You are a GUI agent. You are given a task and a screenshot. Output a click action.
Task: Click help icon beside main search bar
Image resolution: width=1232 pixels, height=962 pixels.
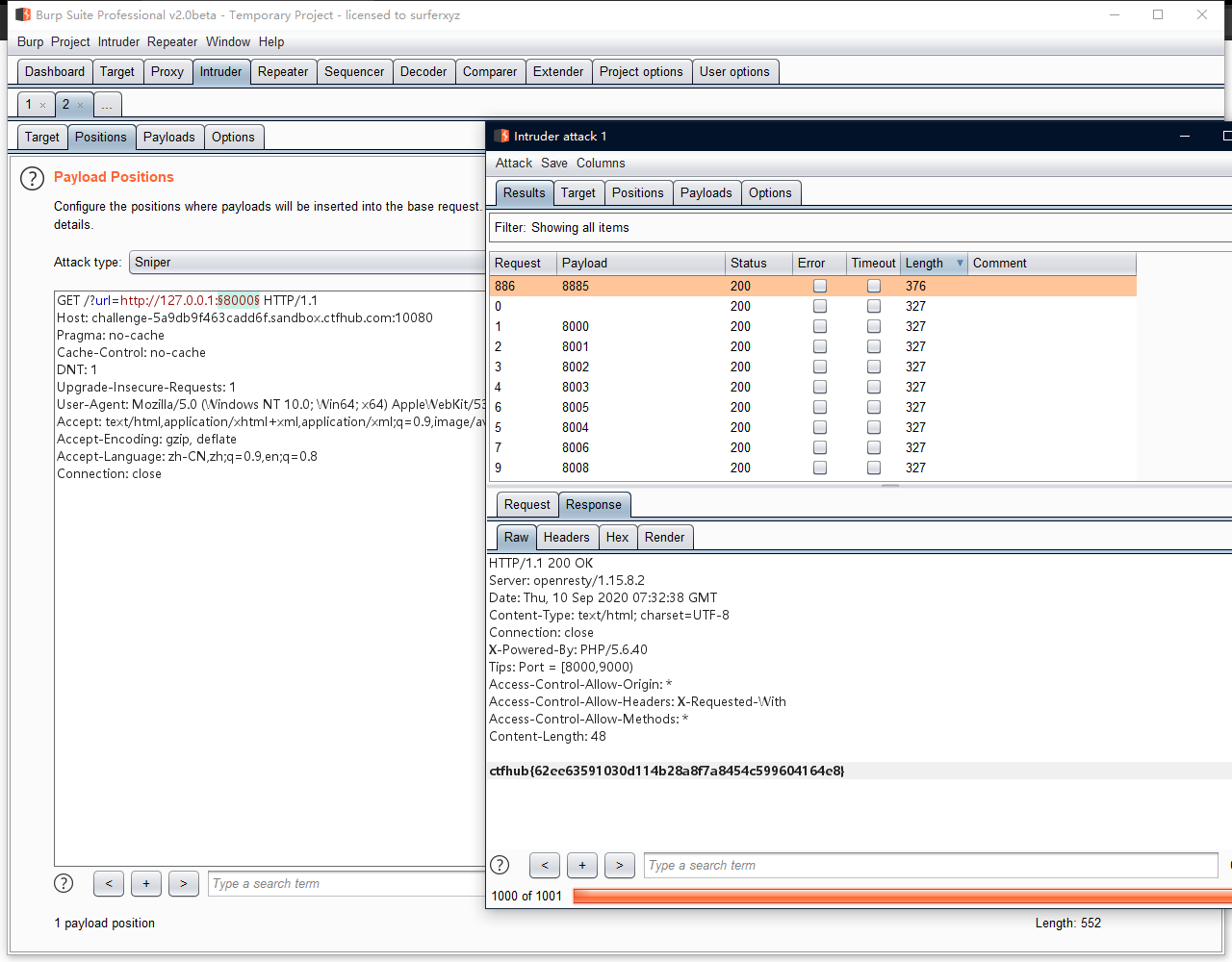(64, 883)
